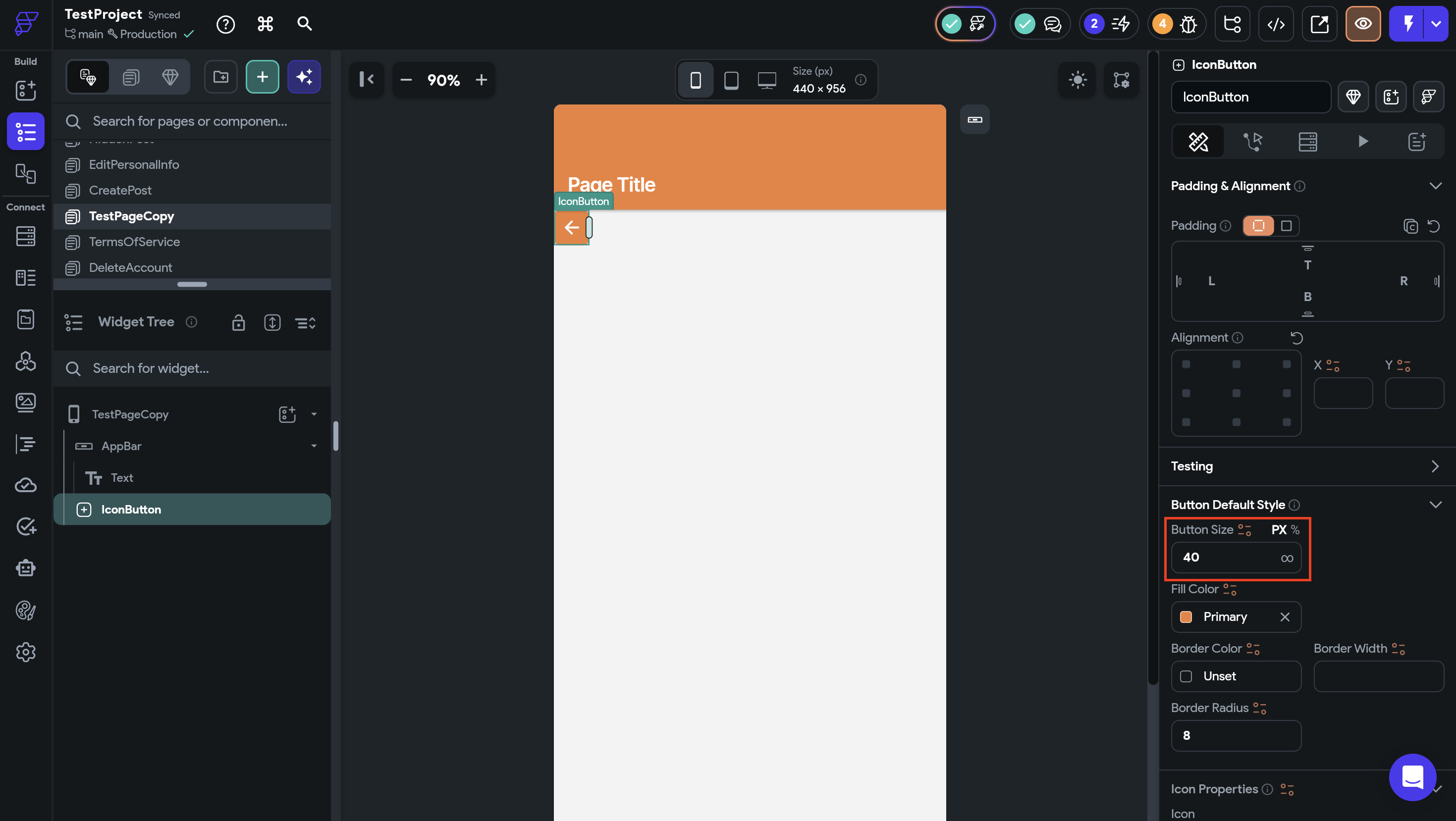This screenshot has height=821, width=1456.
Task: Switch to the Backend Query tab
Action: (1307, 141)
